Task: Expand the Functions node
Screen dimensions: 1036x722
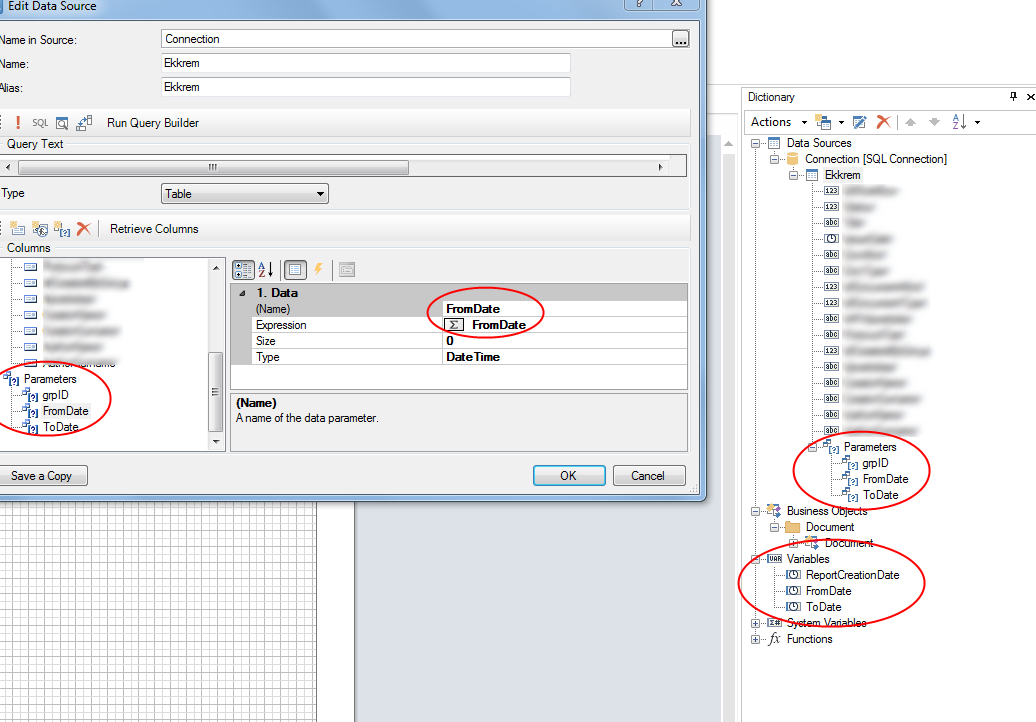Action: click(755, 639)
